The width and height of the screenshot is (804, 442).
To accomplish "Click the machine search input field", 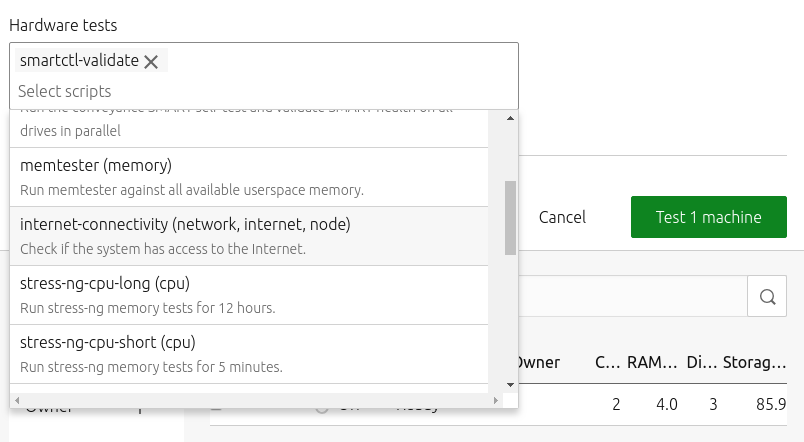I will 630,297.
